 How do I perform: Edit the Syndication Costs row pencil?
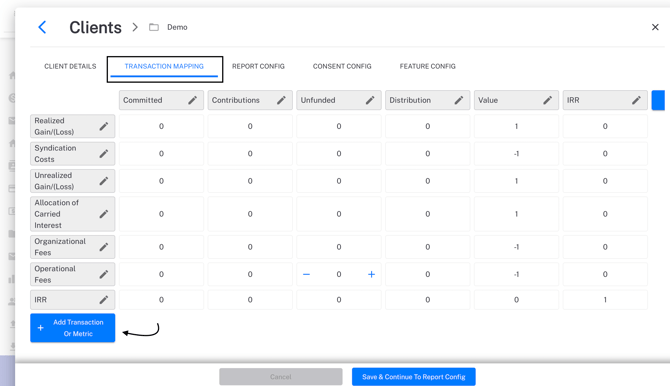pyautogui.click(x=104, y=153)
